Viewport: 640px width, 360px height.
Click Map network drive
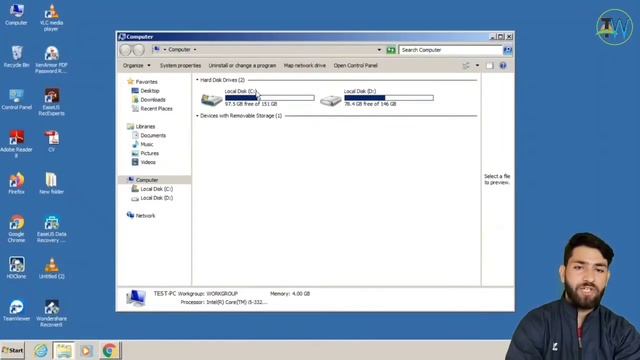click(x=304, y=65)
